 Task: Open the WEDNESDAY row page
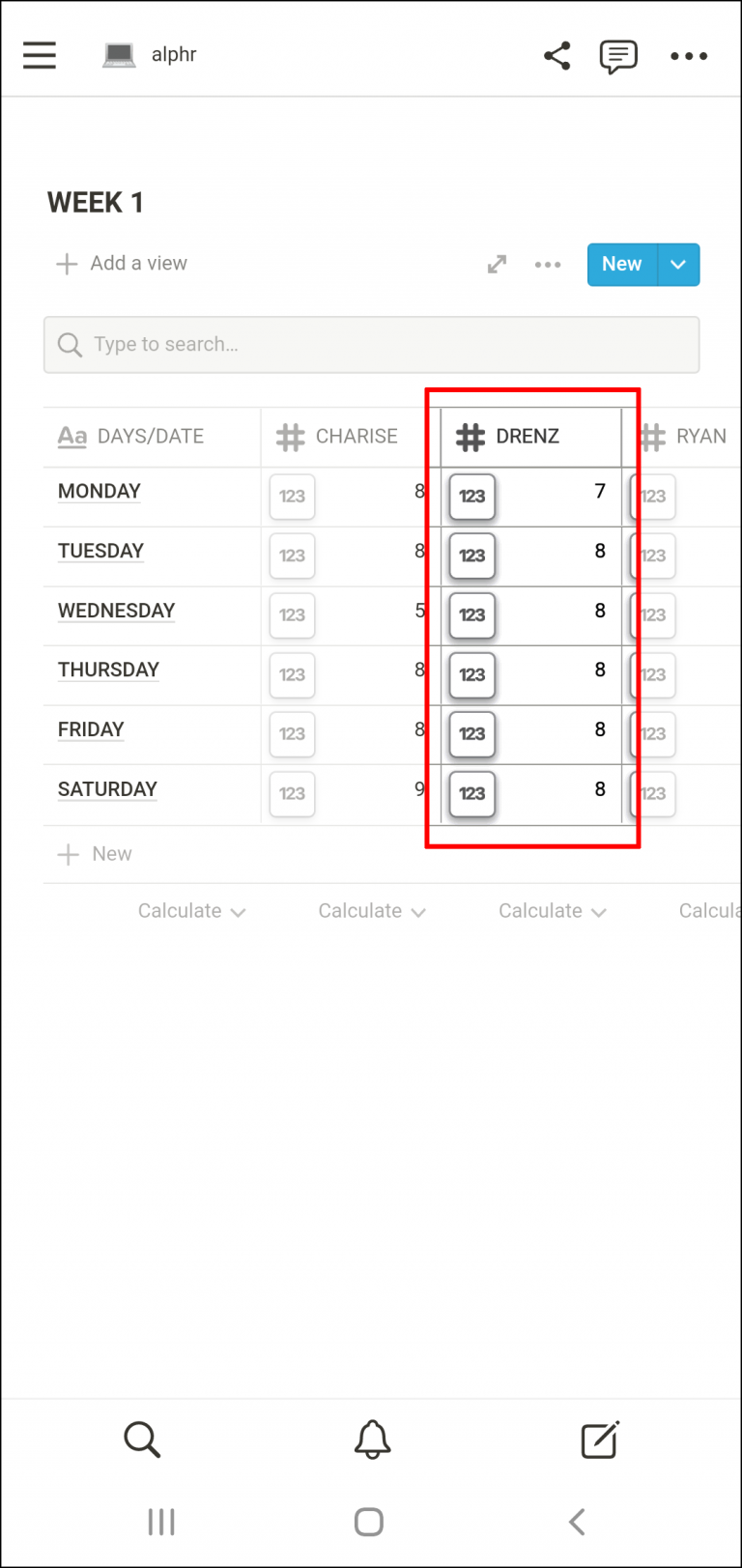click(116, 611)
